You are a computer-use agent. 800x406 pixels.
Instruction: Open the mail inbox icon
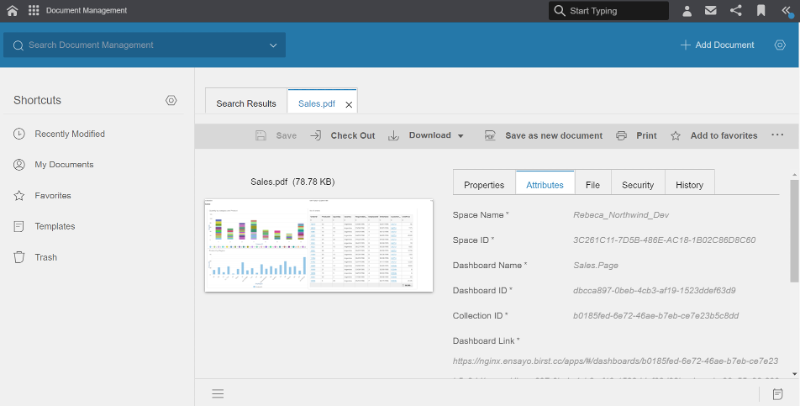(x=711, y=11)
